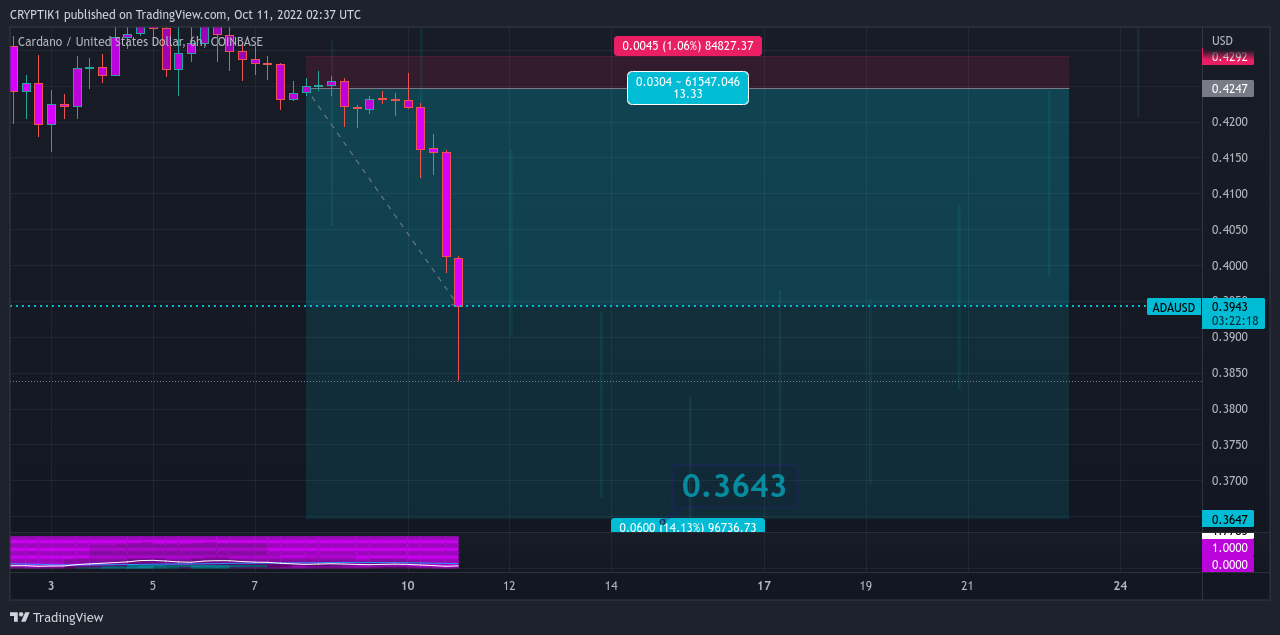Click date 17 on the time axis
Screen dimensions: 1280x635
pos(764,586)
